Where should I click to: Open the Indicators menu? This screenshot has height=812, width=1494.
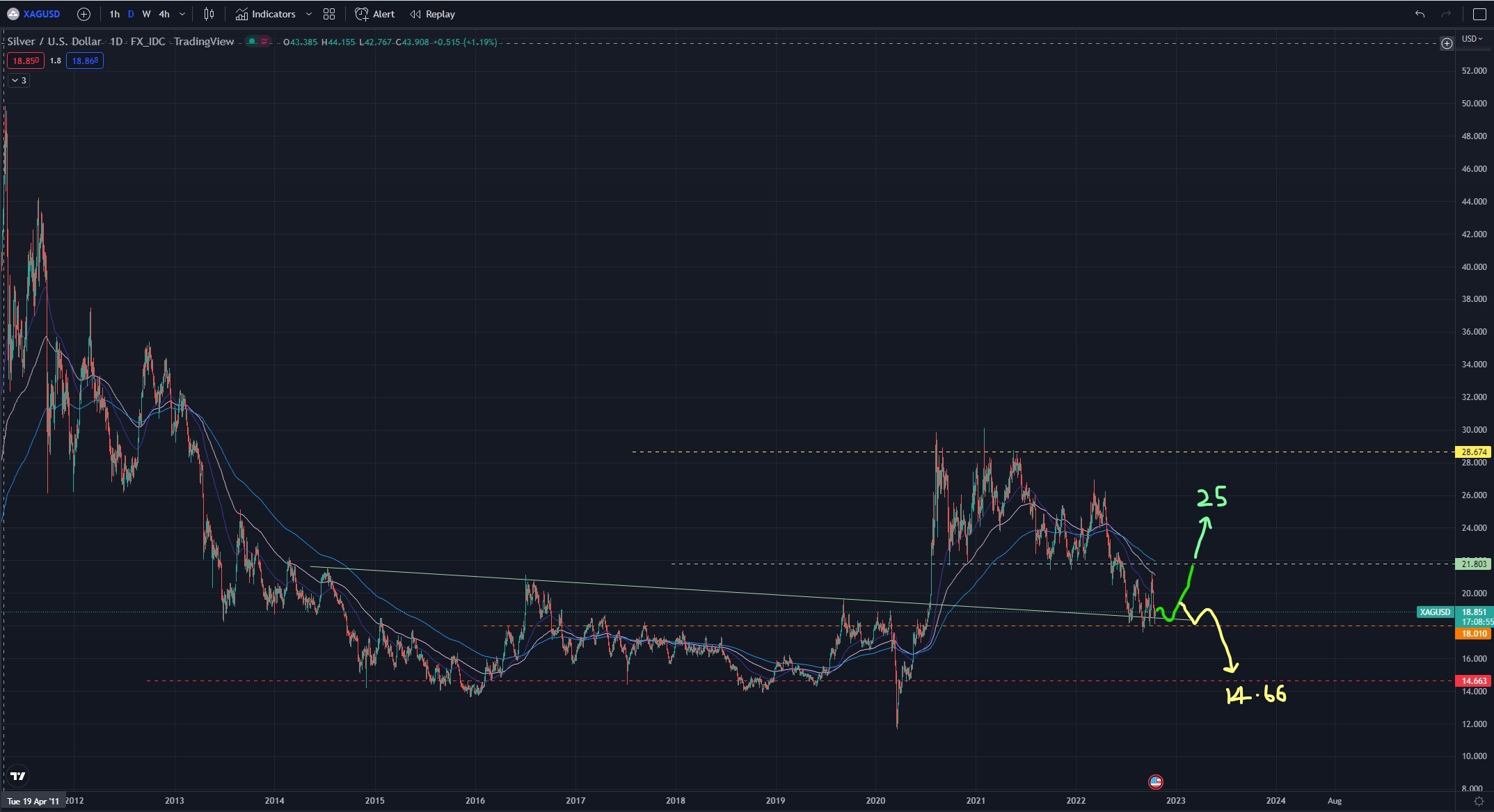tap(266, 14)
